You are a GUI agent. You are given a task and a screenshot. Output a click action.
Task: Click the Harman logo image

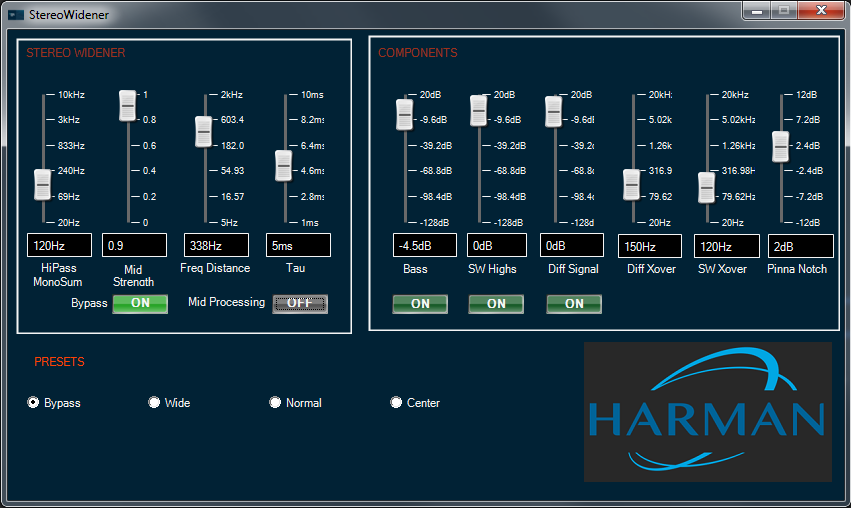click(708, 411)
